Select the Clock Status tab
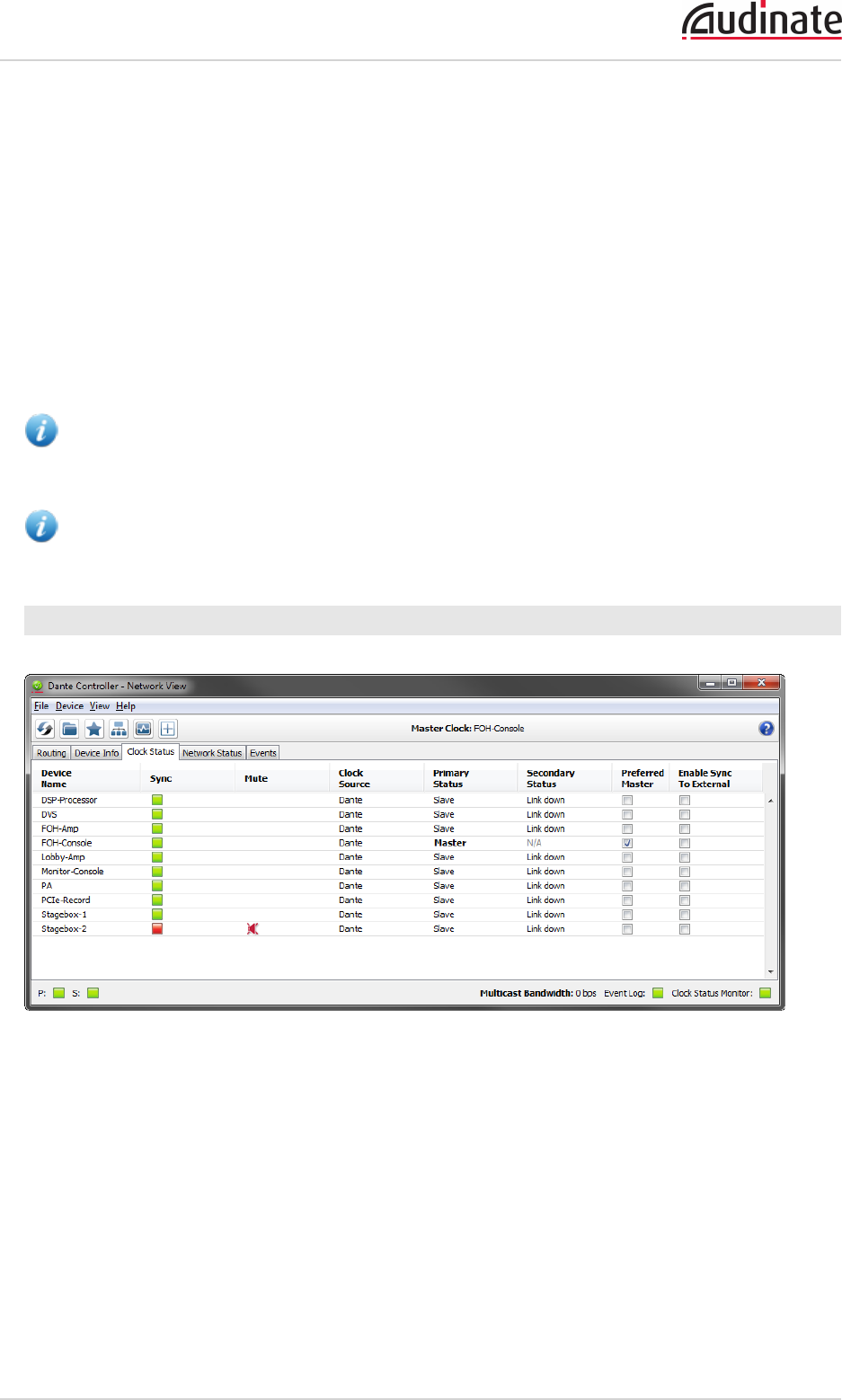This screenshot has height=1400, width=842. [151, 752]
